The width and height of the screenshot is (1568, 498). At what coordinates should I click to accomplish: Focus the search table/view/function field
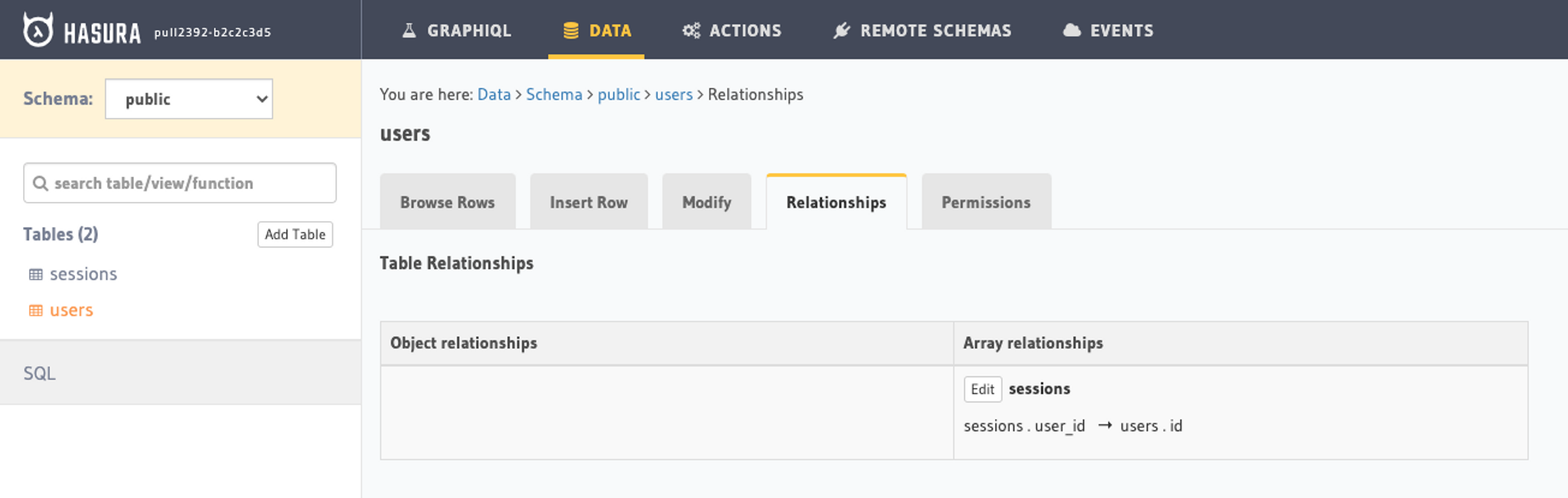[x=180, y=183]
